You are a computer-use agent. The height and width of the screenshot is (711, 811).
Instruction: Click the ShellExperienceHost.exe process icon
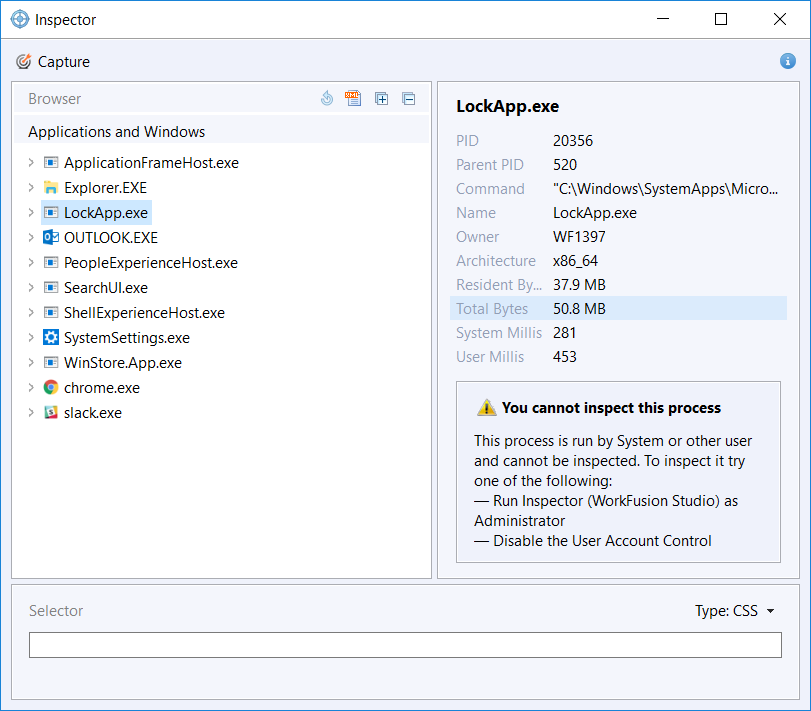tap(51, 312)
